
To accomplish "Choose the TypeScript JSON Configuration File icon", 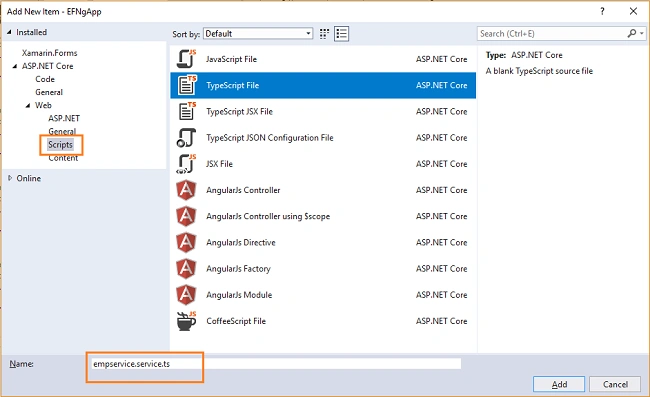I will [186, 138].
